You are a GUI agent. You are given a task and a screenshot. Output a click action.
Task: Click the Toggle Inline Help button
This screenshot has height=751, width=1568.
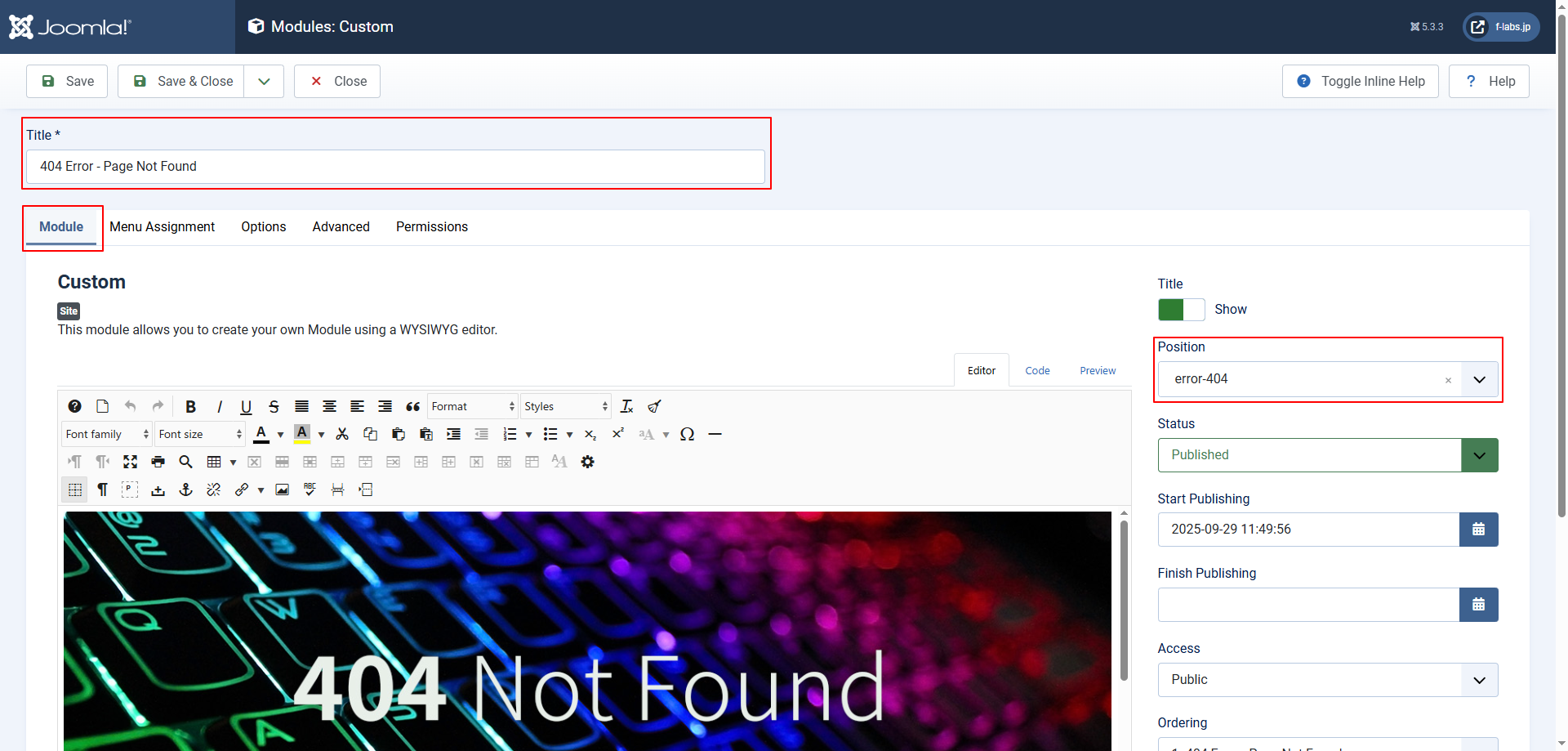pyautogui.click(x=1360, y=82)
